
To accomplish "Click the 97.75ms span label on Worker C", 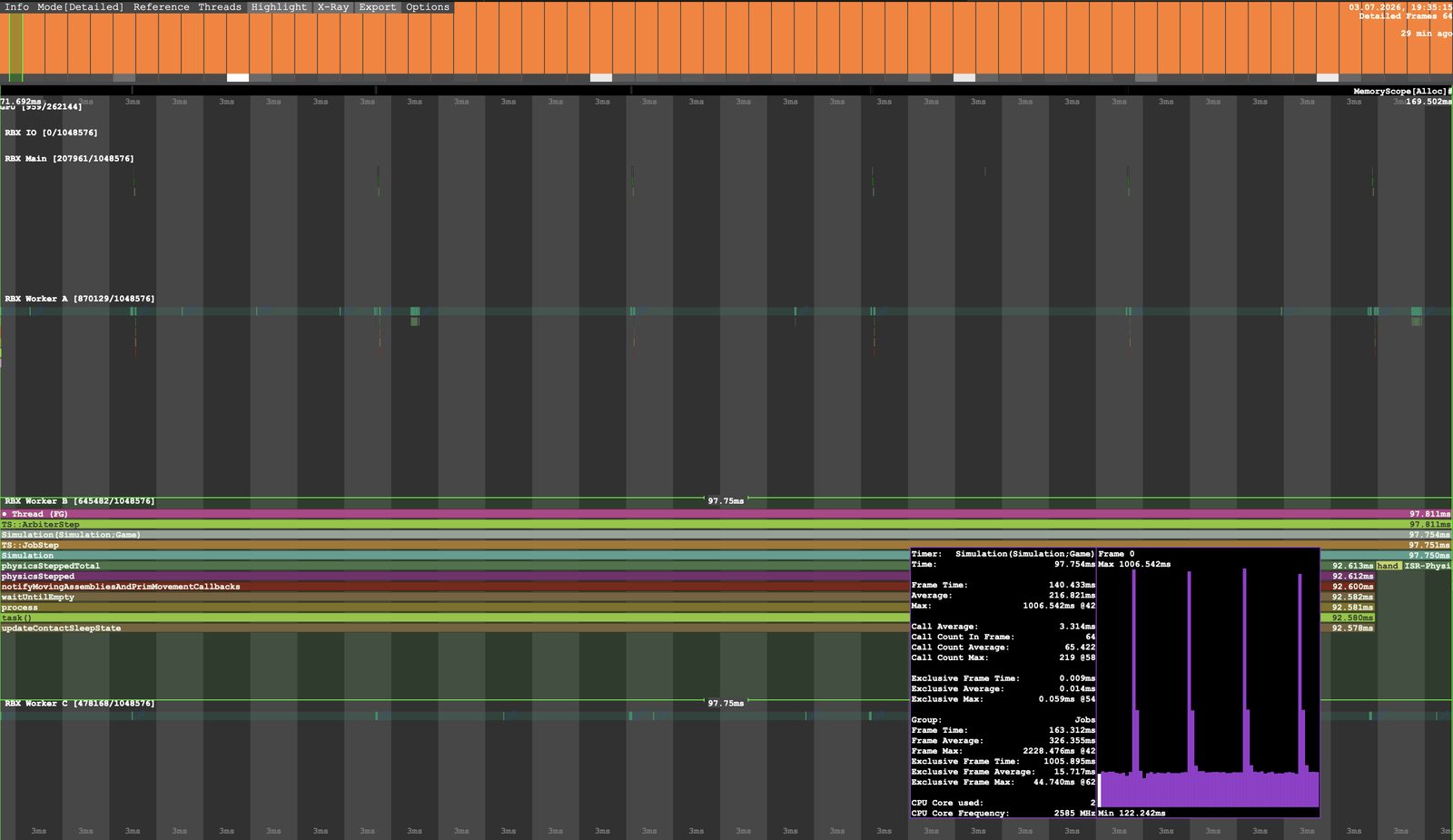I will (726, 704).
